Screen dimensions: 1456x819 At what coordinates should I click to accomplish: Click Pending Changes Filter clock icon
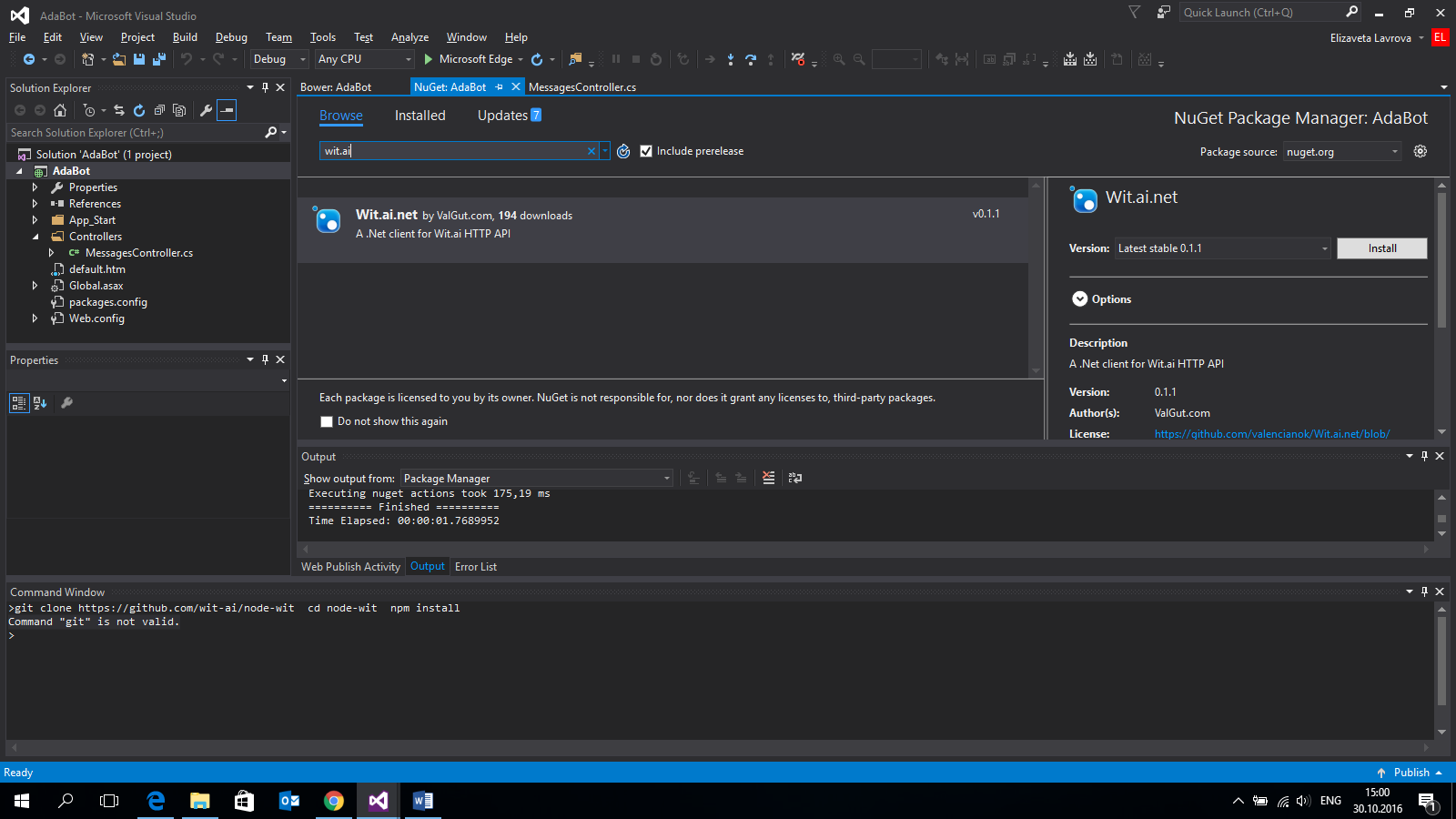click(x=88, y=110)
